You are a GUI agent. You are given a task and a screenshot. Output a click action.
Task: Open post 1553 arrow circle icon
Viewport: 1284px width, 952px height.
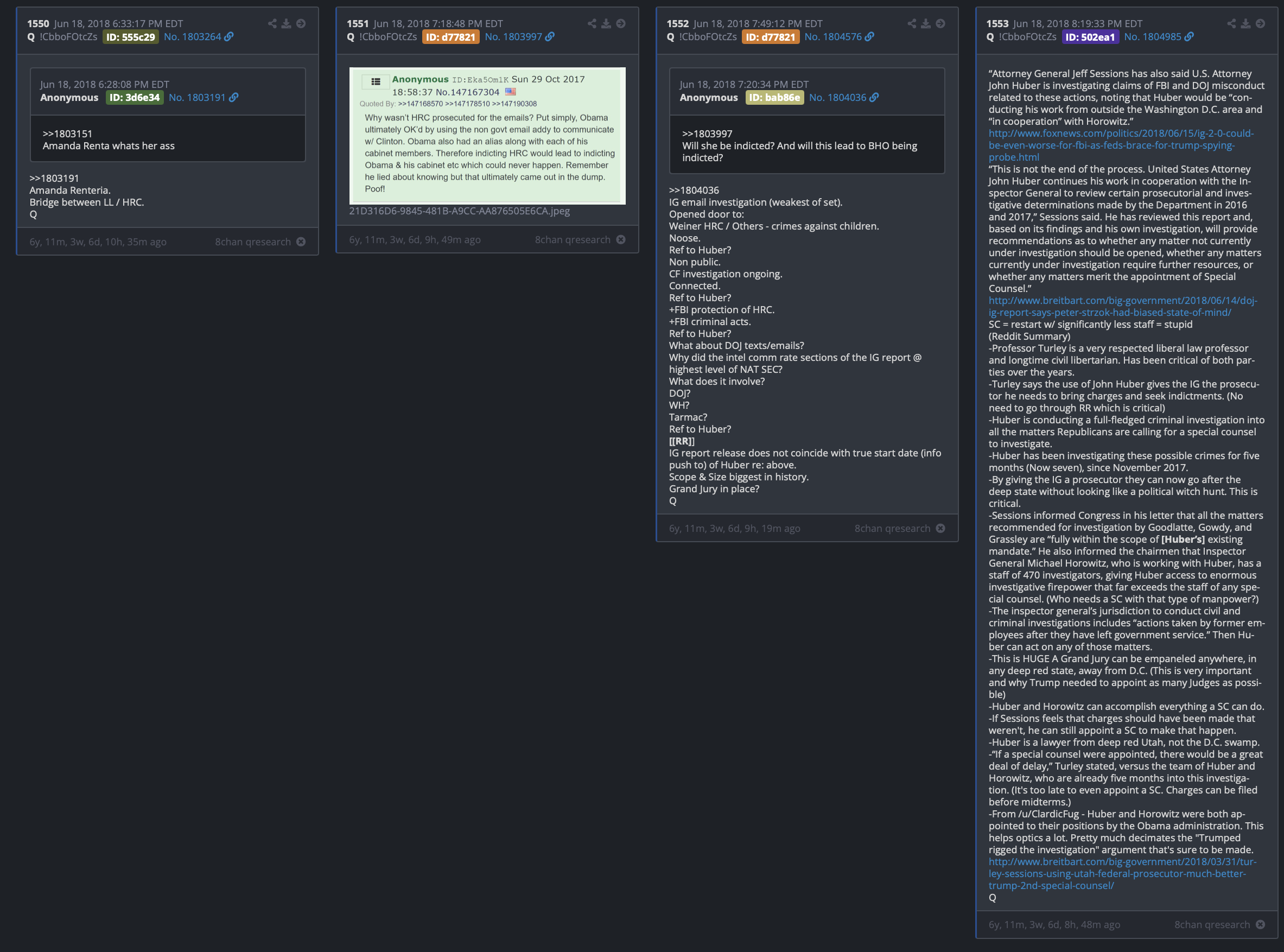click(x=1260, y=24)
